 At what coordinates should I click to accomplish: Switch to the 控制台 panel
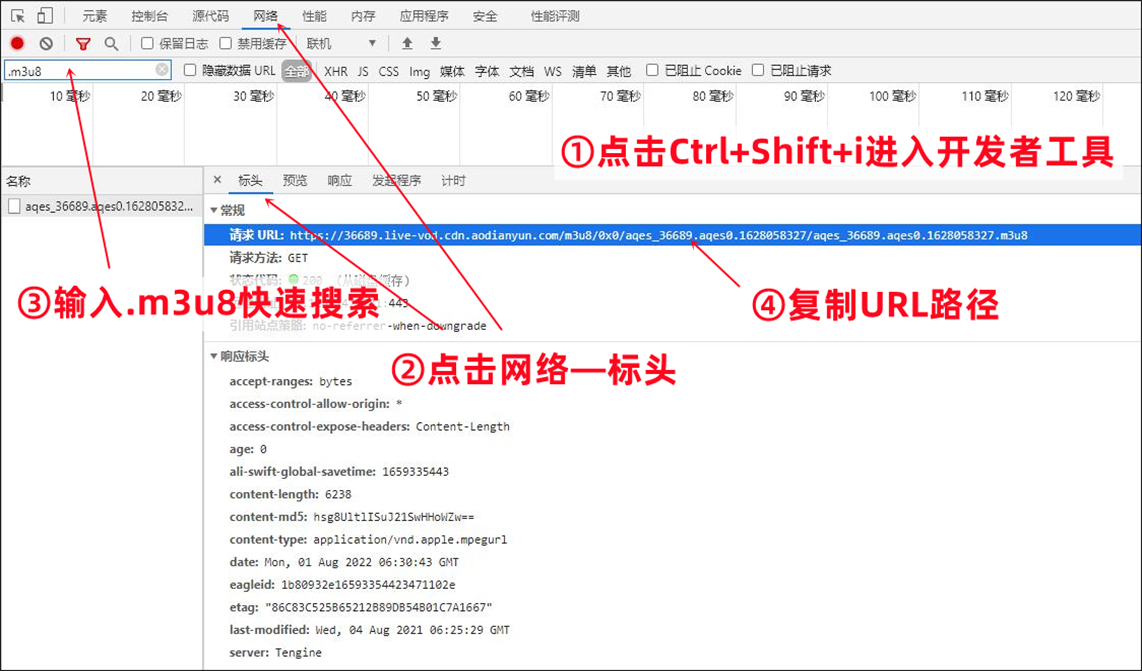click(148, 15)
